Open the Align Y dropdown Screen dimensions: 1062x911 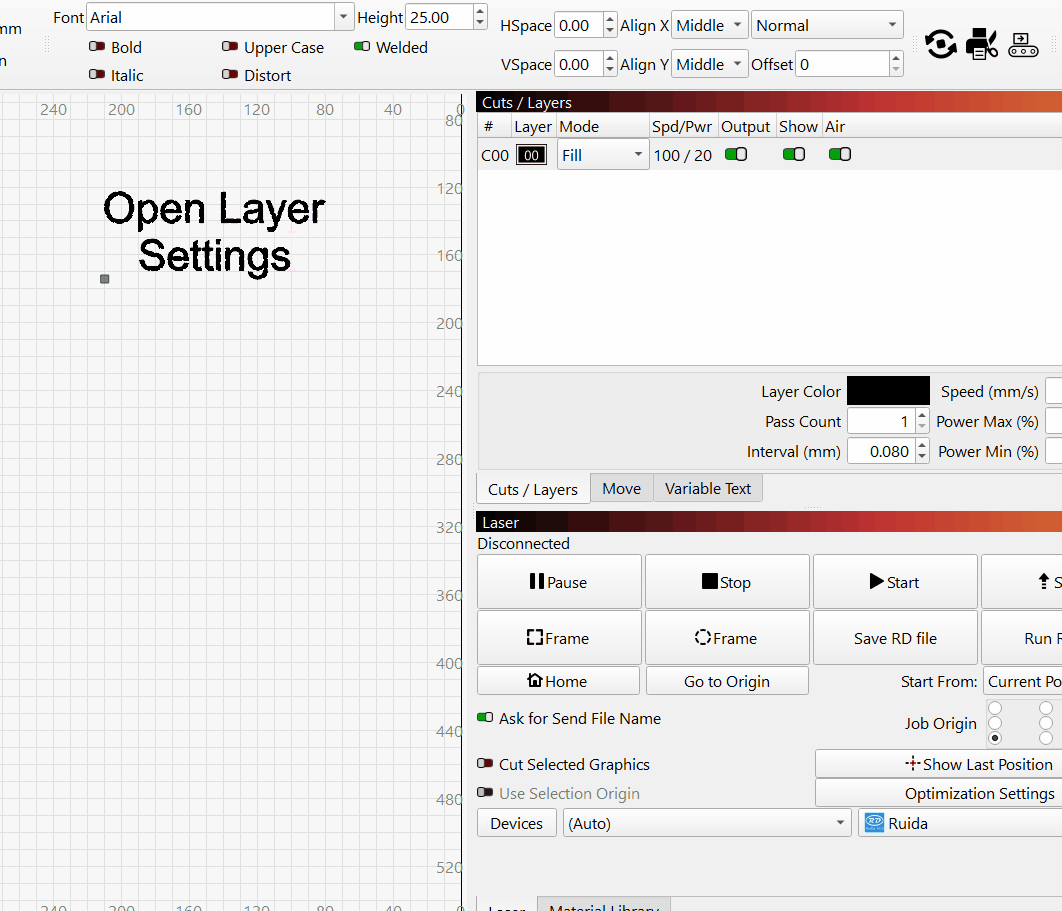coord(710,64)
